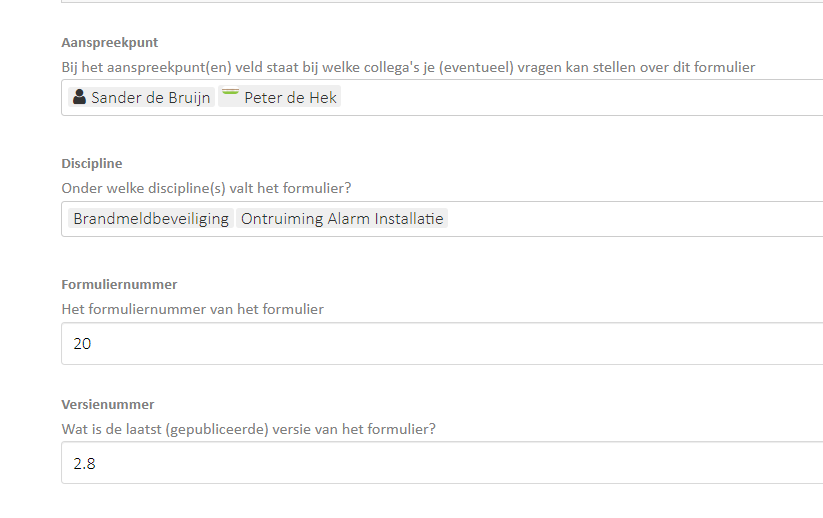The width and height of the screenshot is (823, 518).
Task: Click the Discipline field label
Action: point(92,164)
